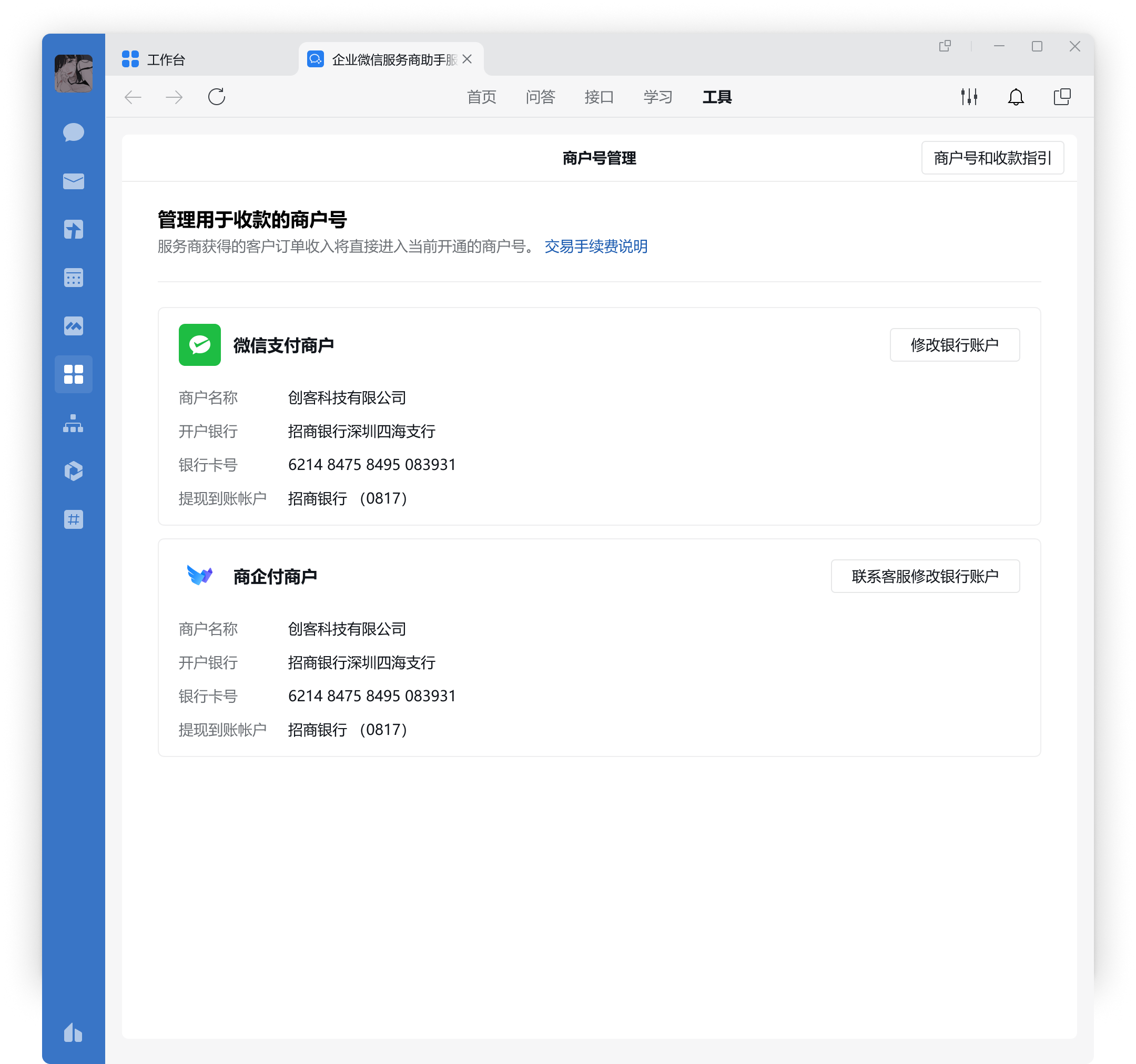This screenshot has height=1064, width=1136.
Task: Select the Workbench grid icon in sidebar
Action: click(x=73, y=374)
